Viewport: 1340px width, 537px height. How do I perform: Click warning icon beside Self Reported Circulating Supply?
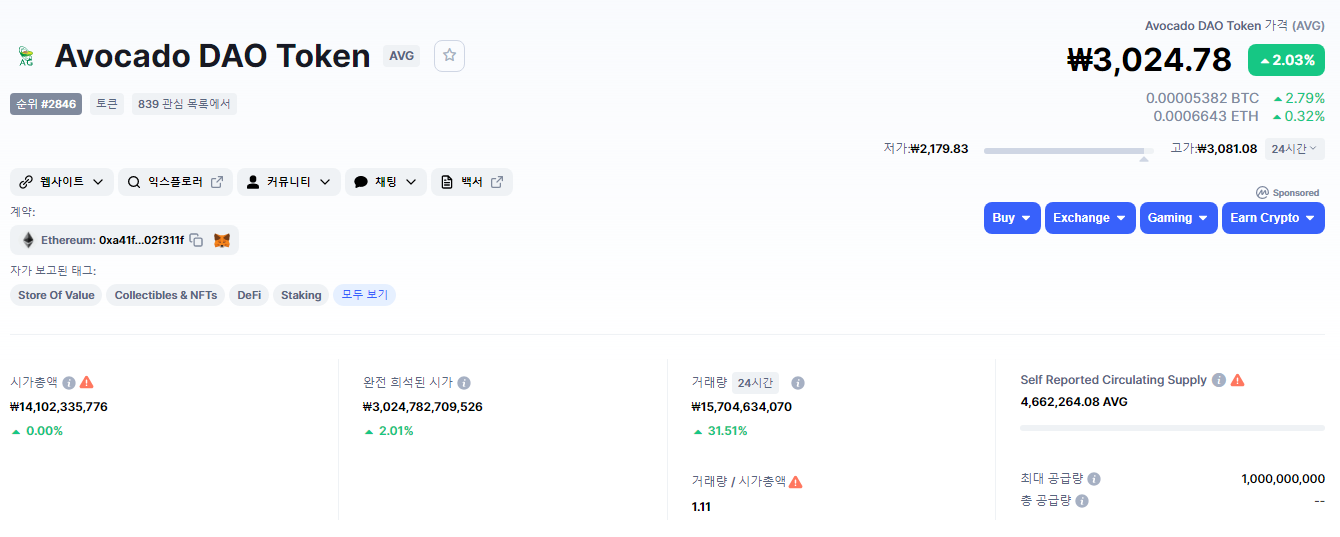tap(1237, 380)
